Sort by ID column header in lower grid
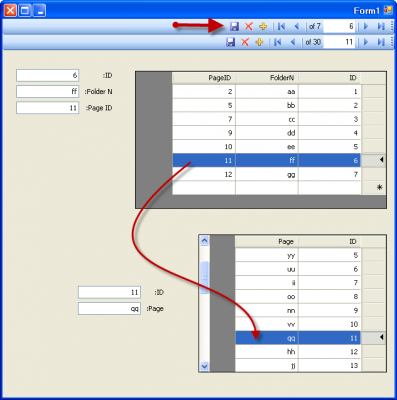This screenshot has width=397, height=400. pyautogui.click(x=330, y=242)
